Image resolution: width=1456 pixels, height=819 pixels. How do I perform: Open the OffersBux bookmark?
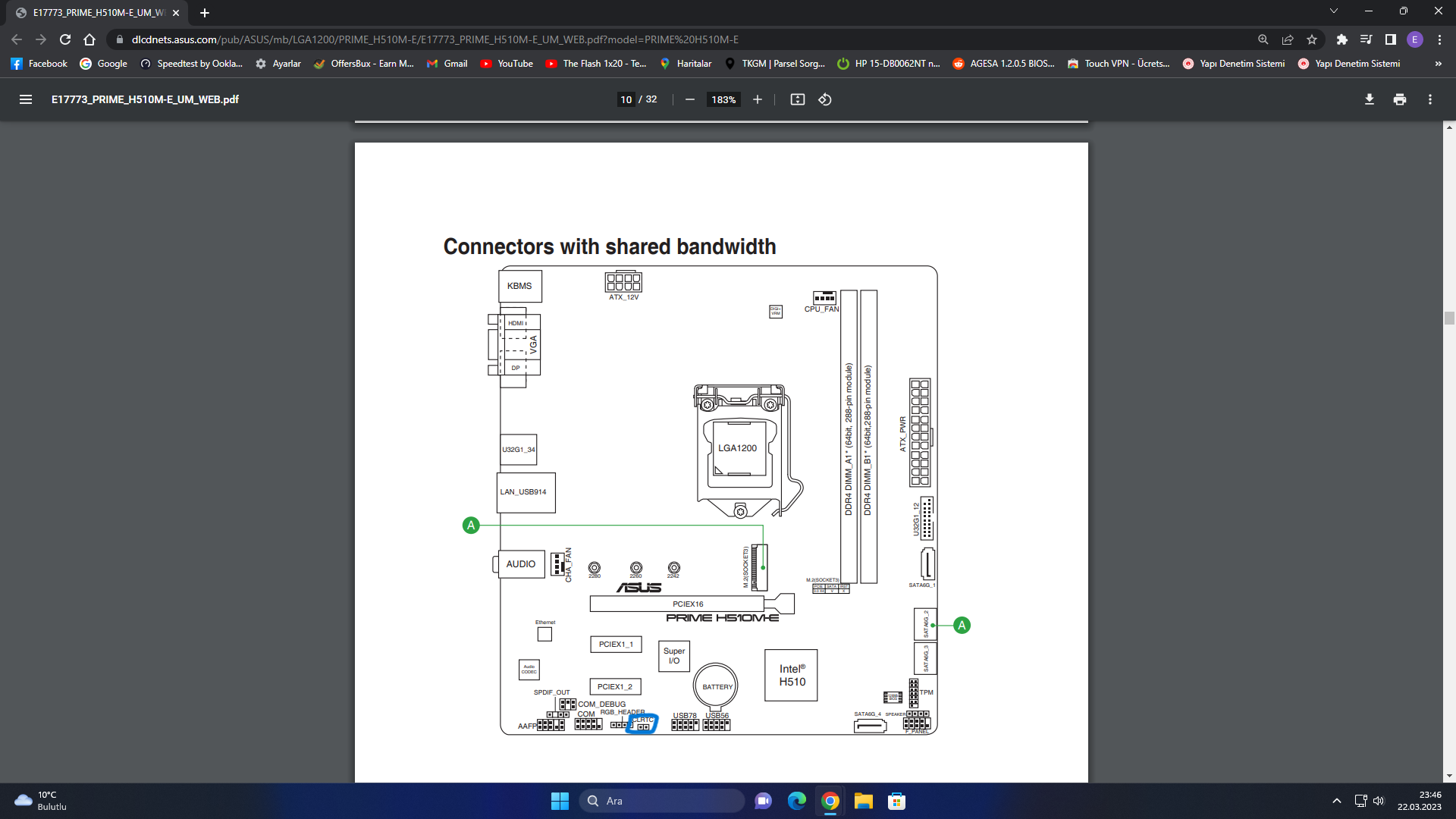(364, 64)
